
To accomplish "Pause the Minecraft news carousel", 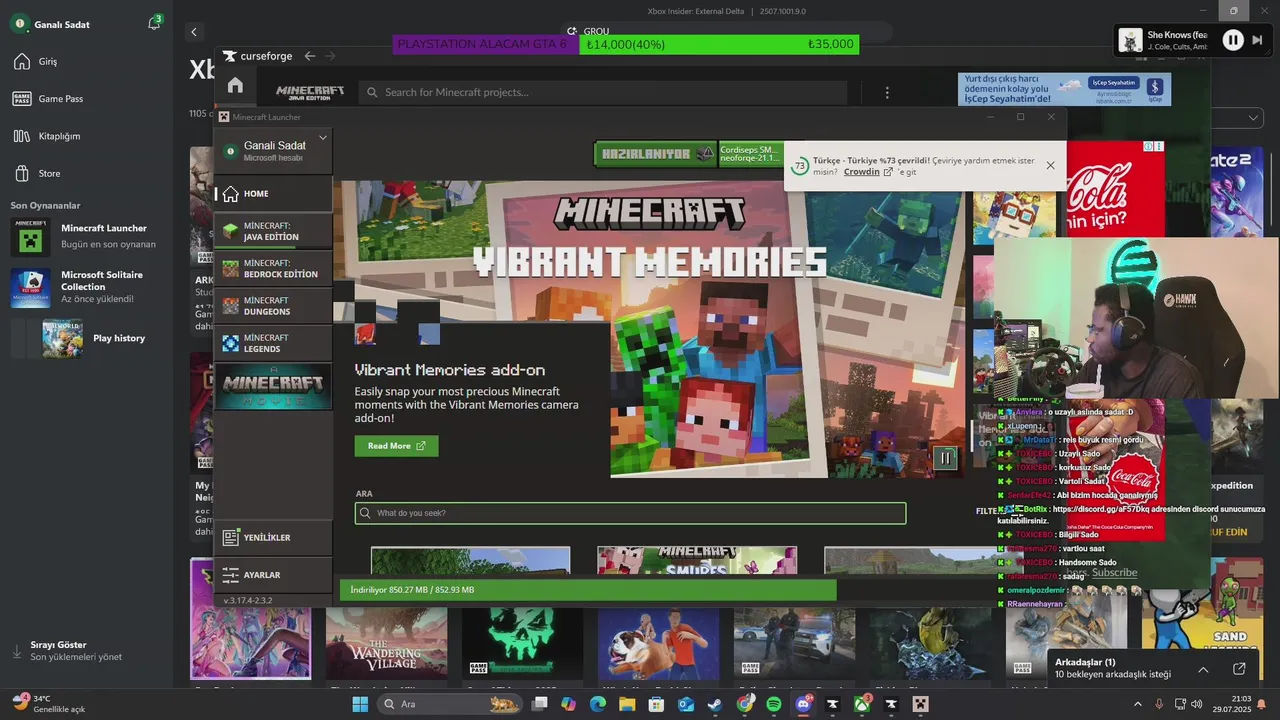I will (945, 458).
